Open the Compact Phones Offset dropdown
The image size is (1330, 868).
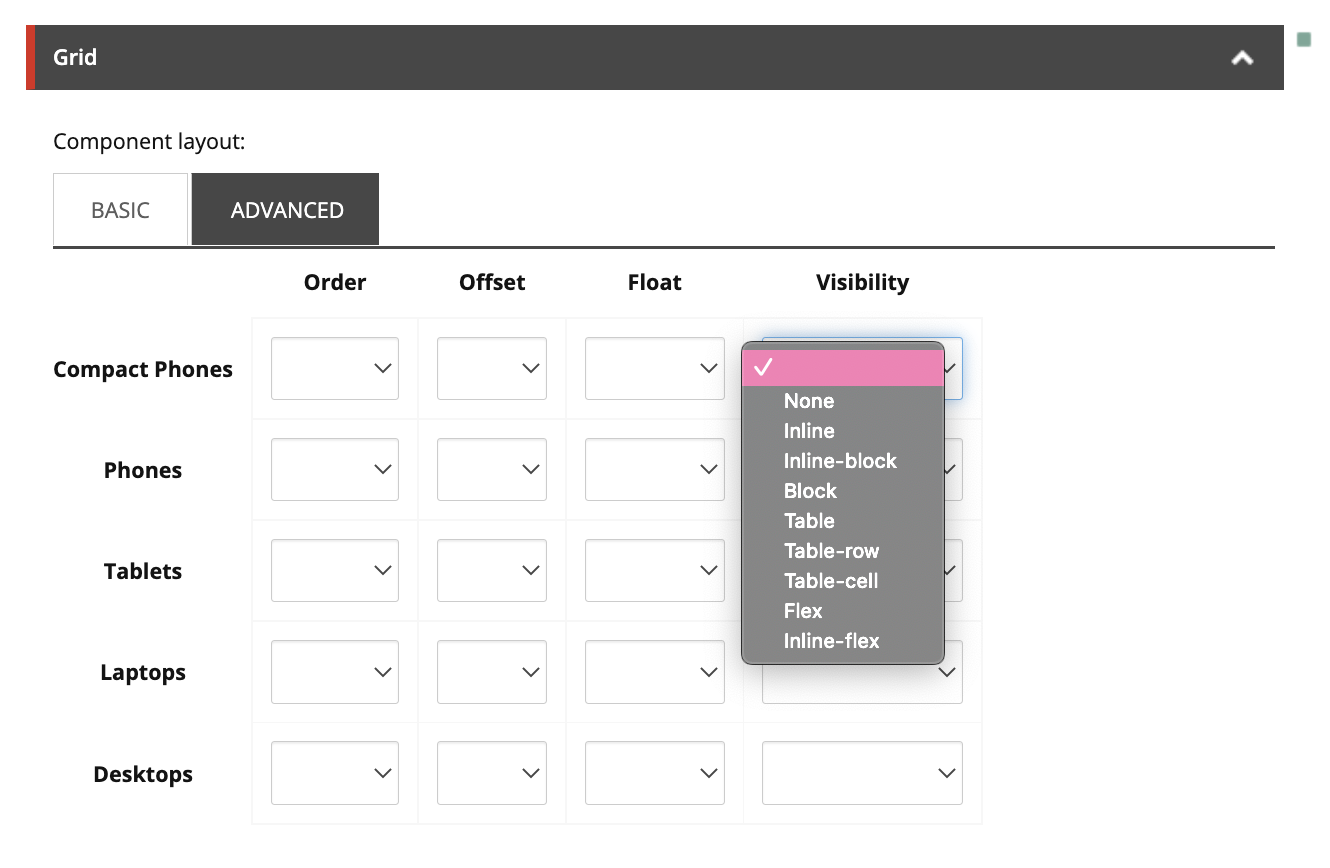click(x=492, y=369)
